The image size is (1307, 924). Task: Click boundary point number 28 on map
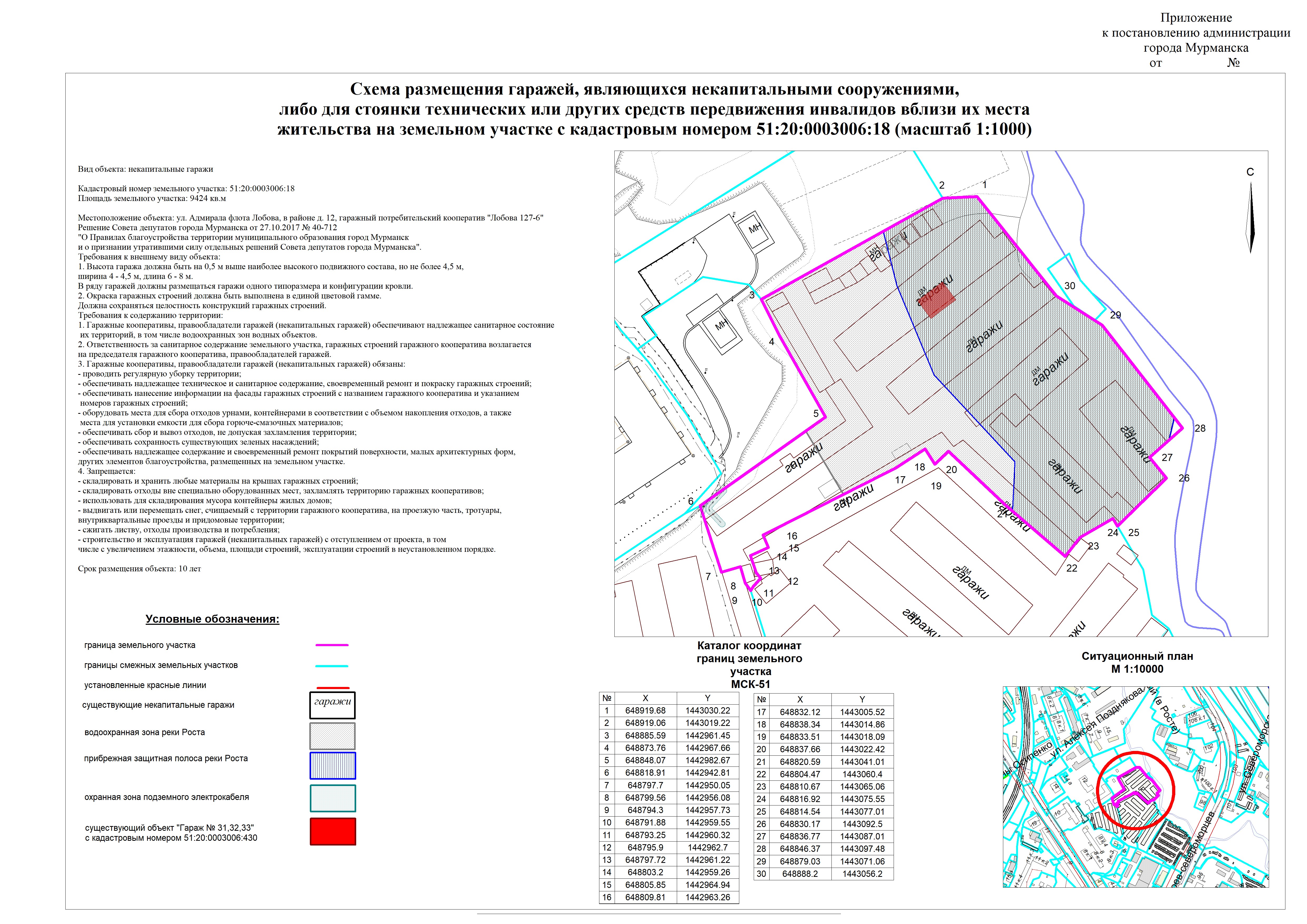[1200, 429]
